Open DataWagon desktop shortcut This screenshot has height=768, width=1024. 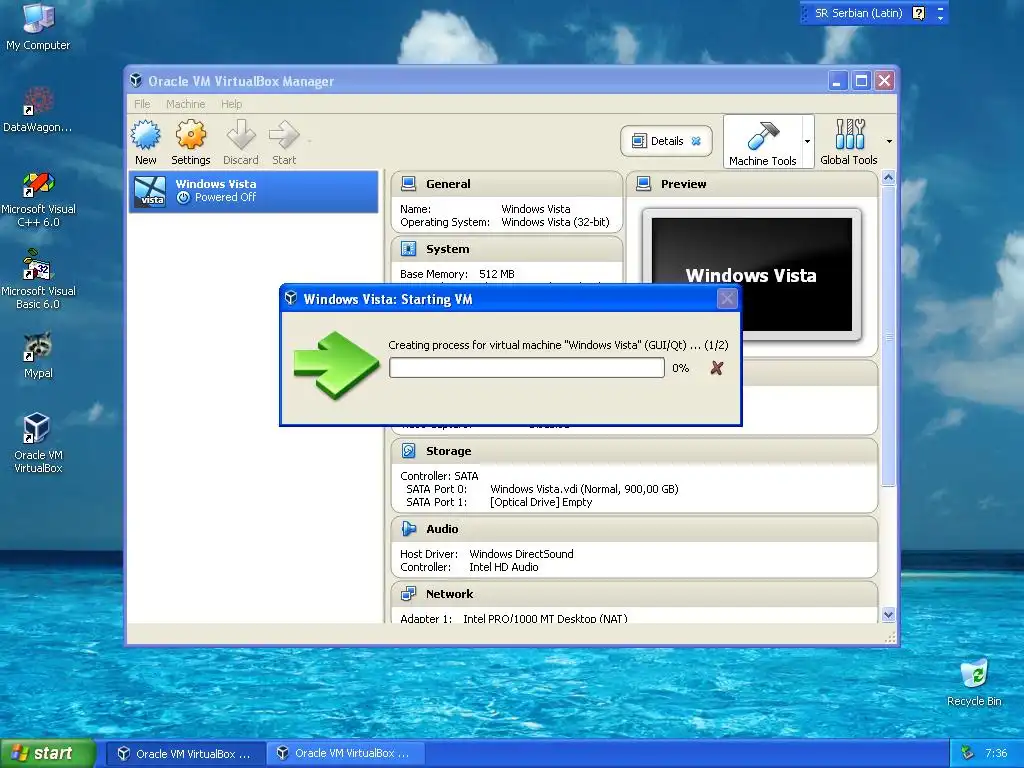pyautogui.click(x=38, y=110)
